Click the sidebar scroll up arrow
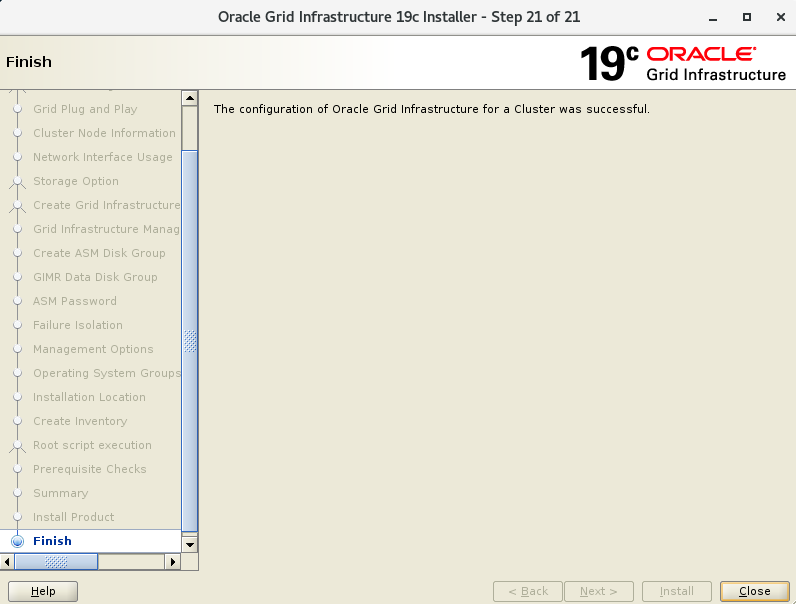This screenshot has height=604, width=796. 190,98
